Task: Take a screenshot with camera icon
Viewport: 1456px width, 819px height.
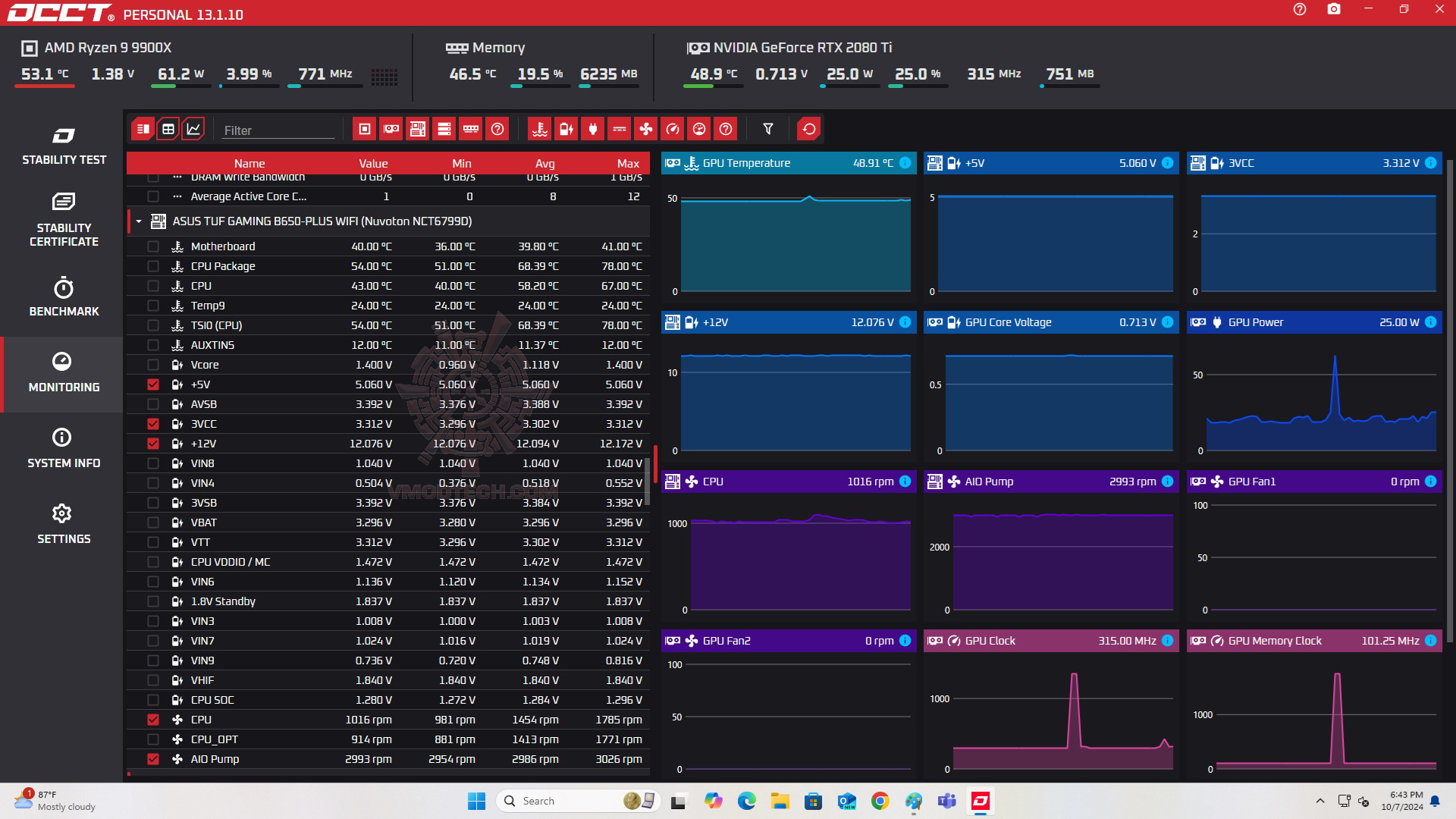Action: tap(1334, 10)
